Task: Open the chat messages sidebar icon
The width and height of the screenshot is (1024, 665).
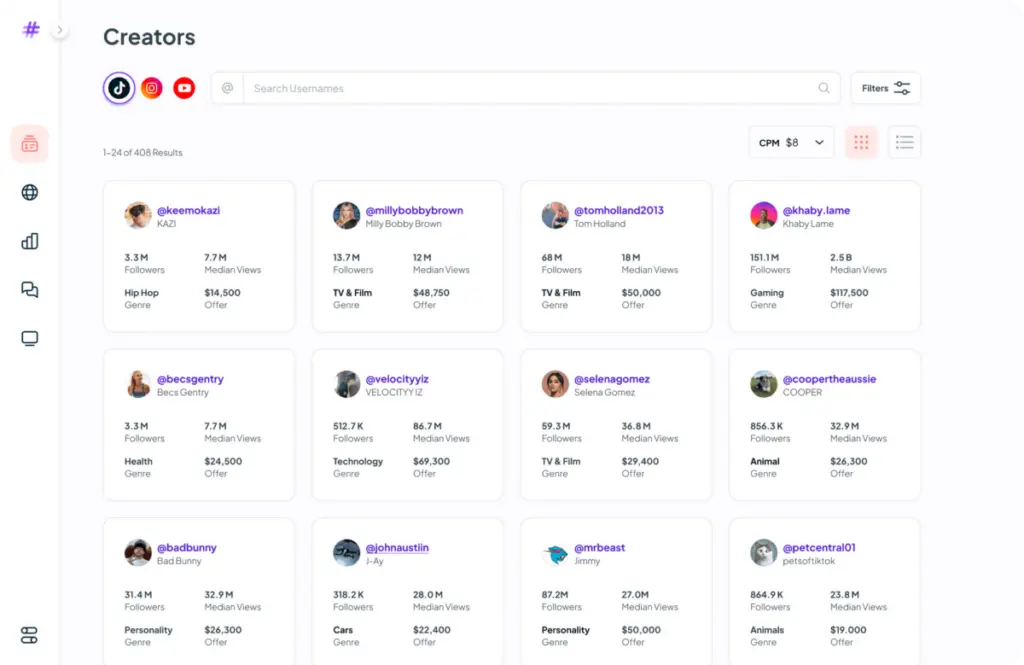Action: click(29, 289)
